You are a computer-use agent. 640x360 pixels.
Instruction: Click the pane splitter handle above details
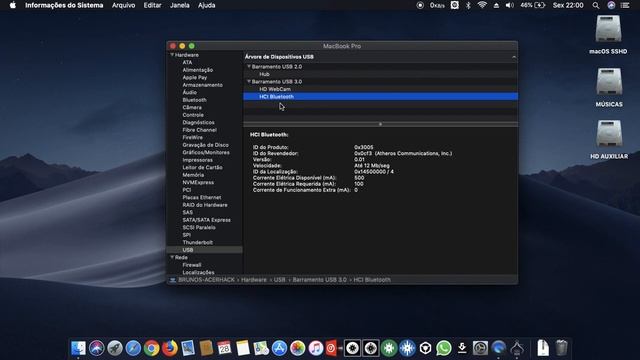point(380,124)
